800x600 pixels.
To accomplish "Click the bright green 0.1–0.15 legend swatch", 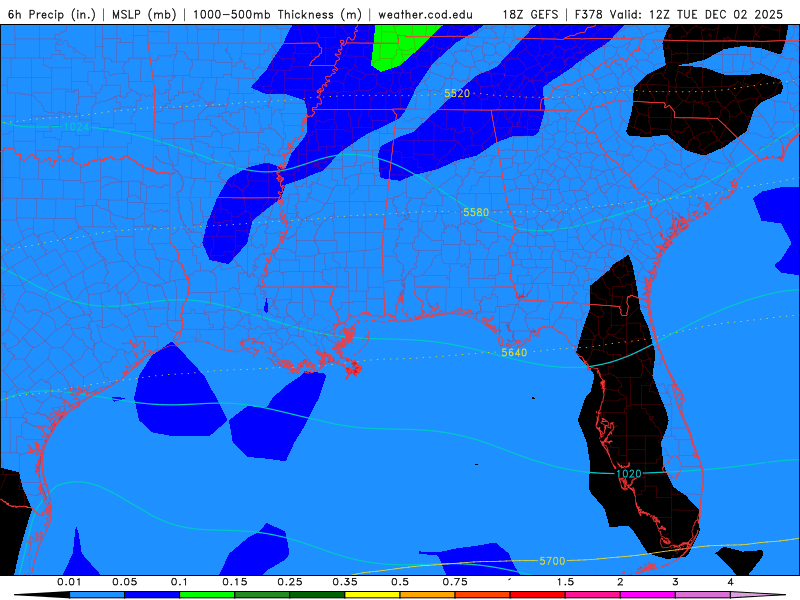I will tap(207, 595).
